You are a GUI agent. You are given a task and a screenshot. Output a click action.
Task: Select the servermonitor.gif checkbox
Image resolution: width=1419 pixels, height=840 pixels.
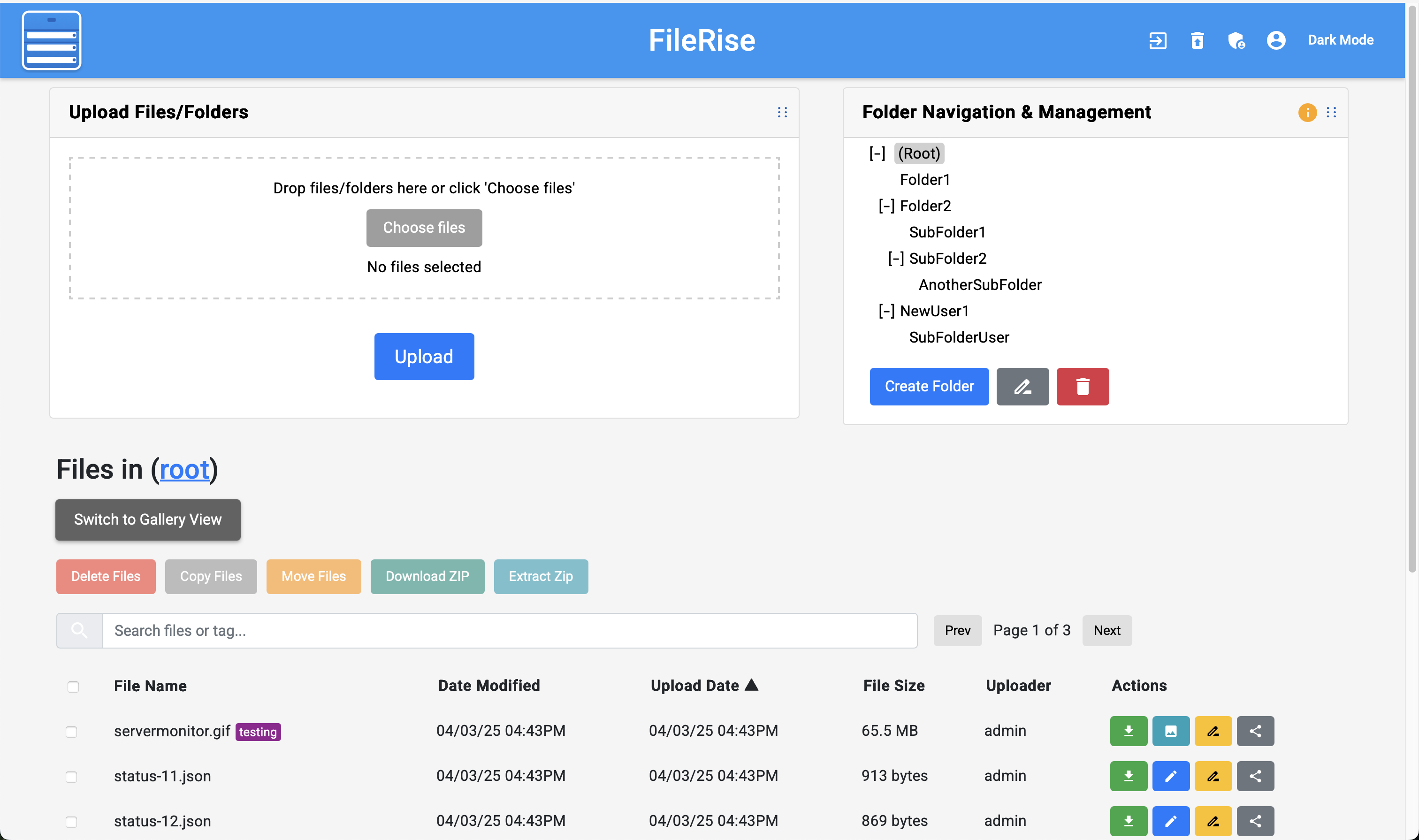click(71, 732)
